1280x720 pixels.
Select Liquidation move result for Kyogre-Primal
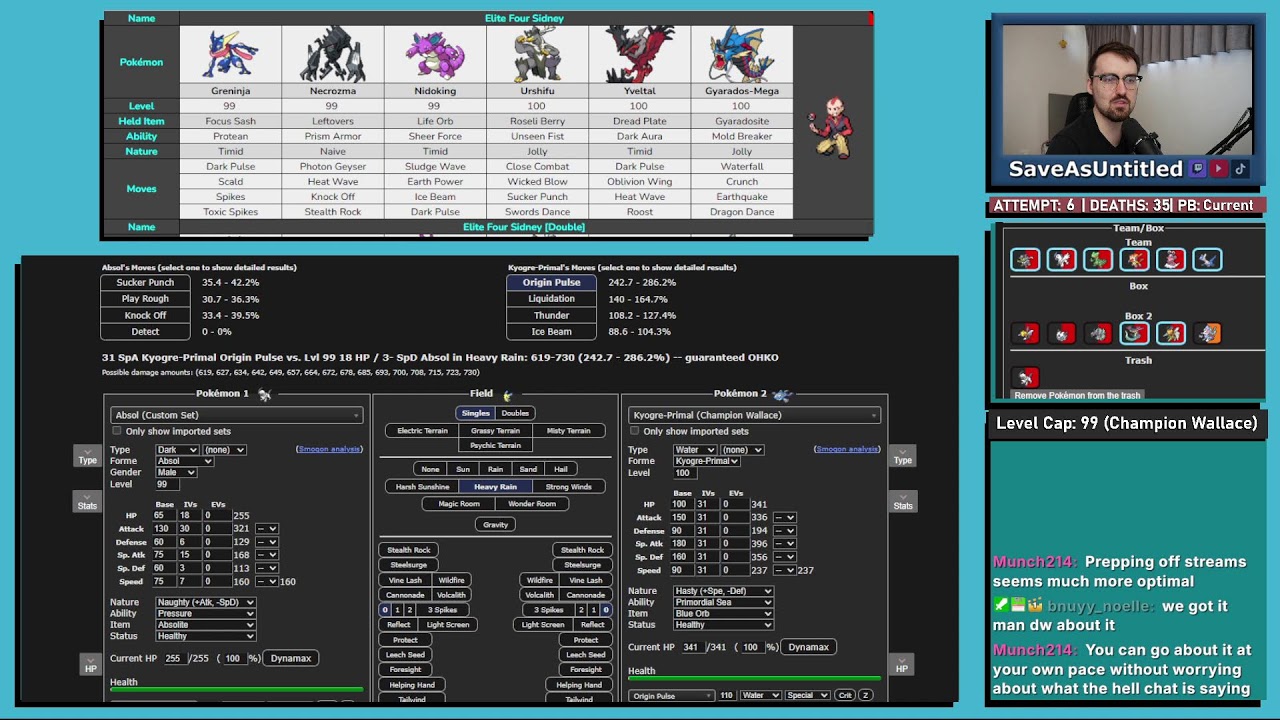pos(551,299)
